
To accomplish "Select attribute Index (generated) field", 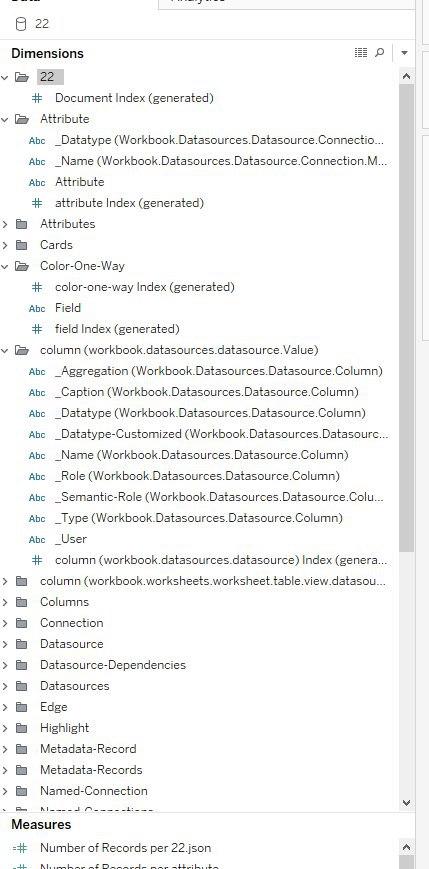I will tap(129, 203).
